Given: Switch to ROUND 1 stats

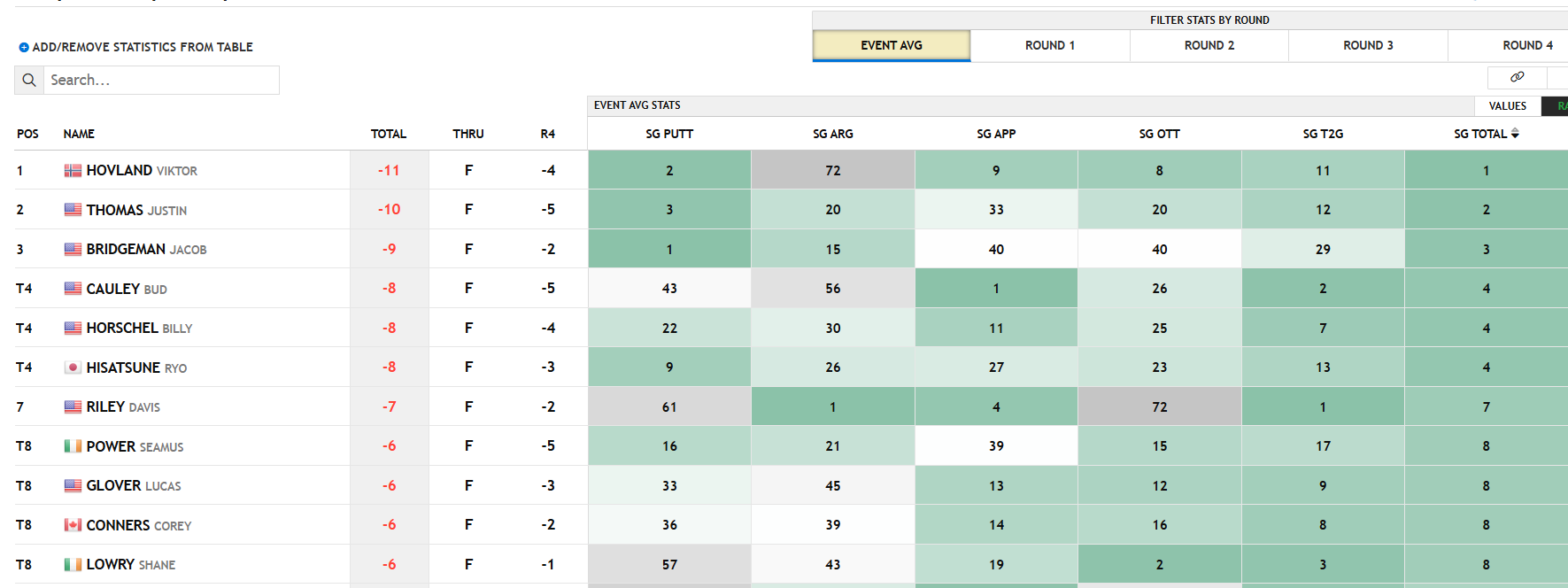Looking at the screenshot, I should click(x=1050, y=45).
